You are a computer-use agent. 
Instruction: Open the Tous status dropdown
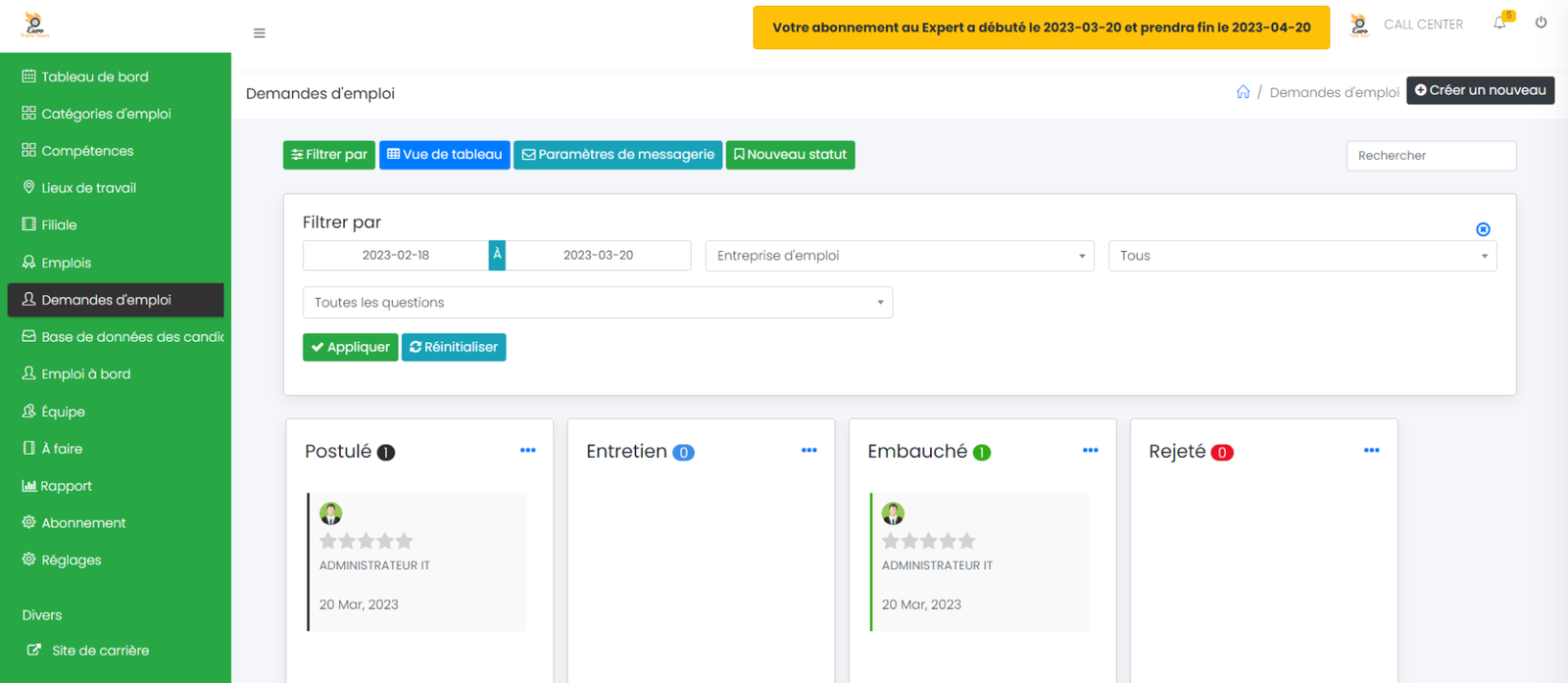point(1301,256)
